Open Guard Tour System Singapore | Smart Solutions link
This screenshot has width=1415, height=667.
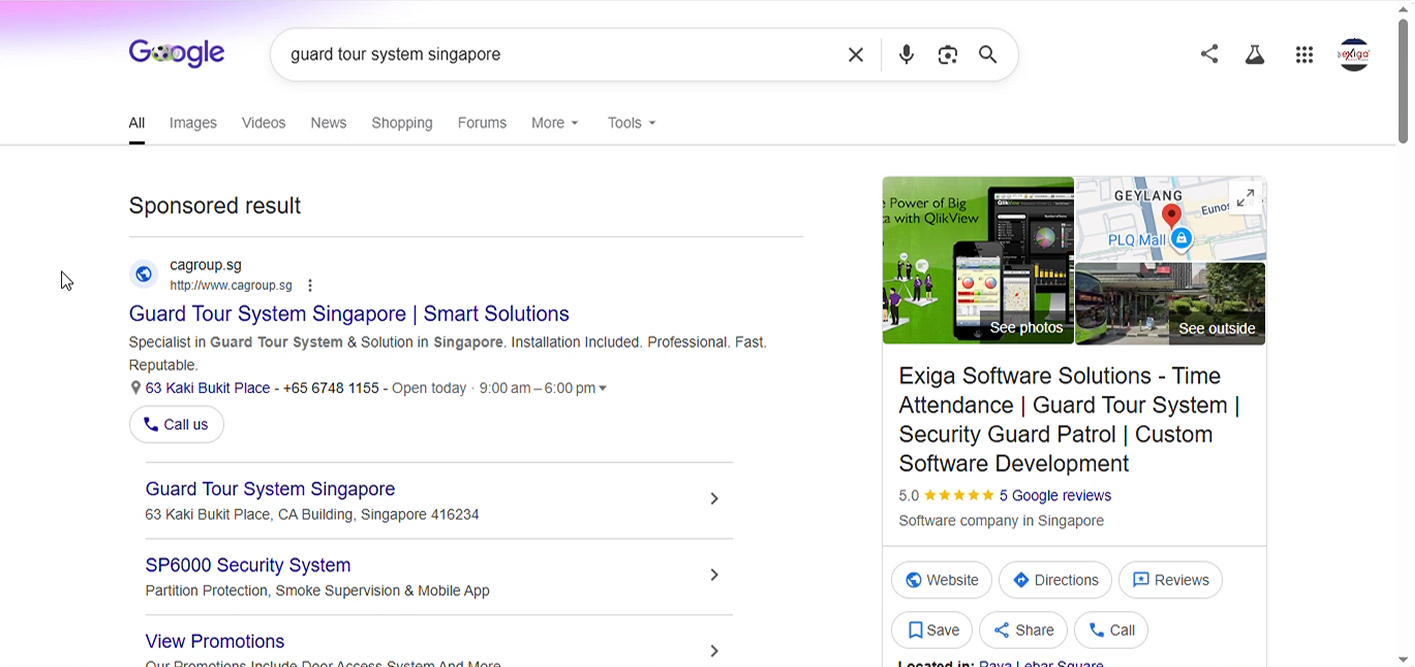click(x=349, y=313)
